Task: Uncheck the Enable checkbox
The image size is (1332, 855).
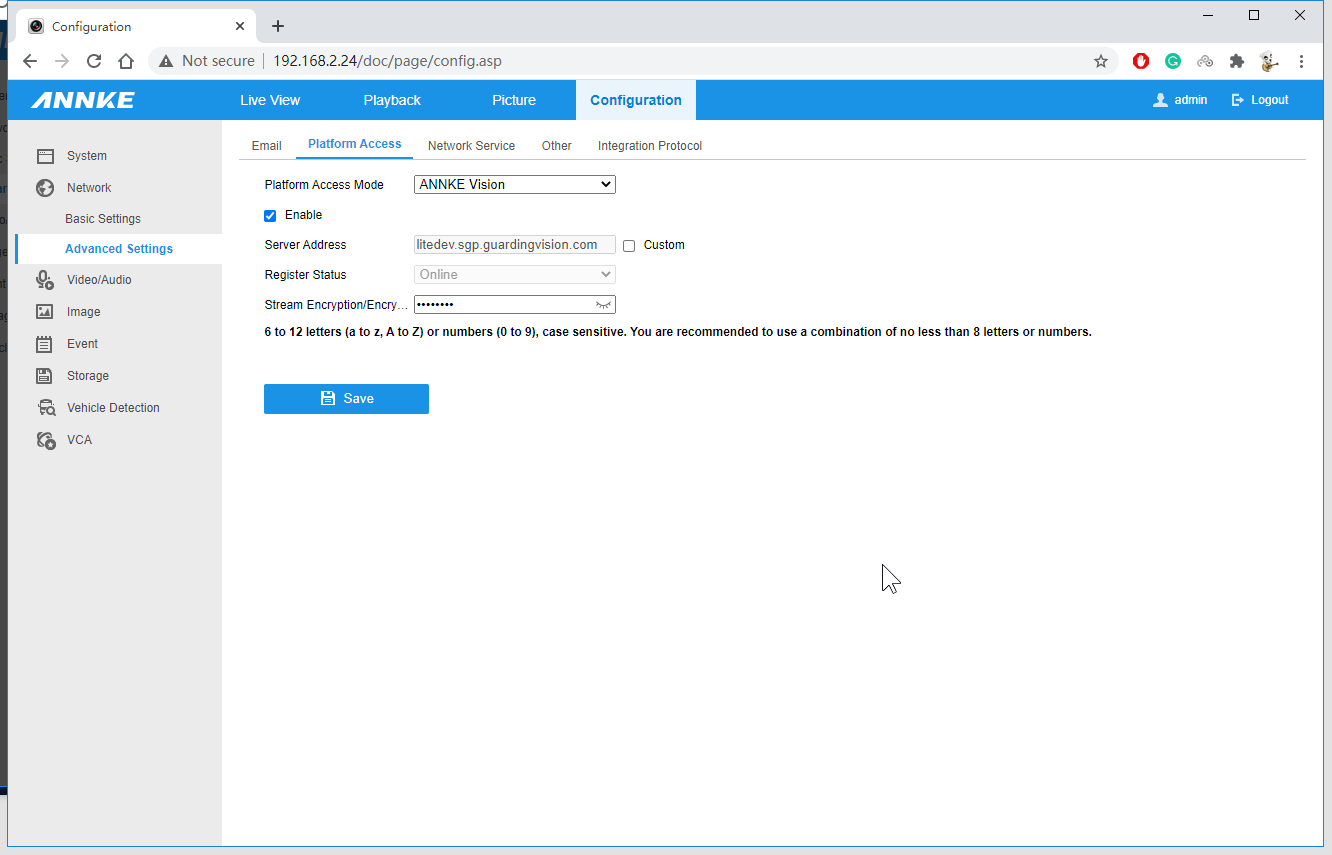Action: pyautogui.click(x=270, y=215)
